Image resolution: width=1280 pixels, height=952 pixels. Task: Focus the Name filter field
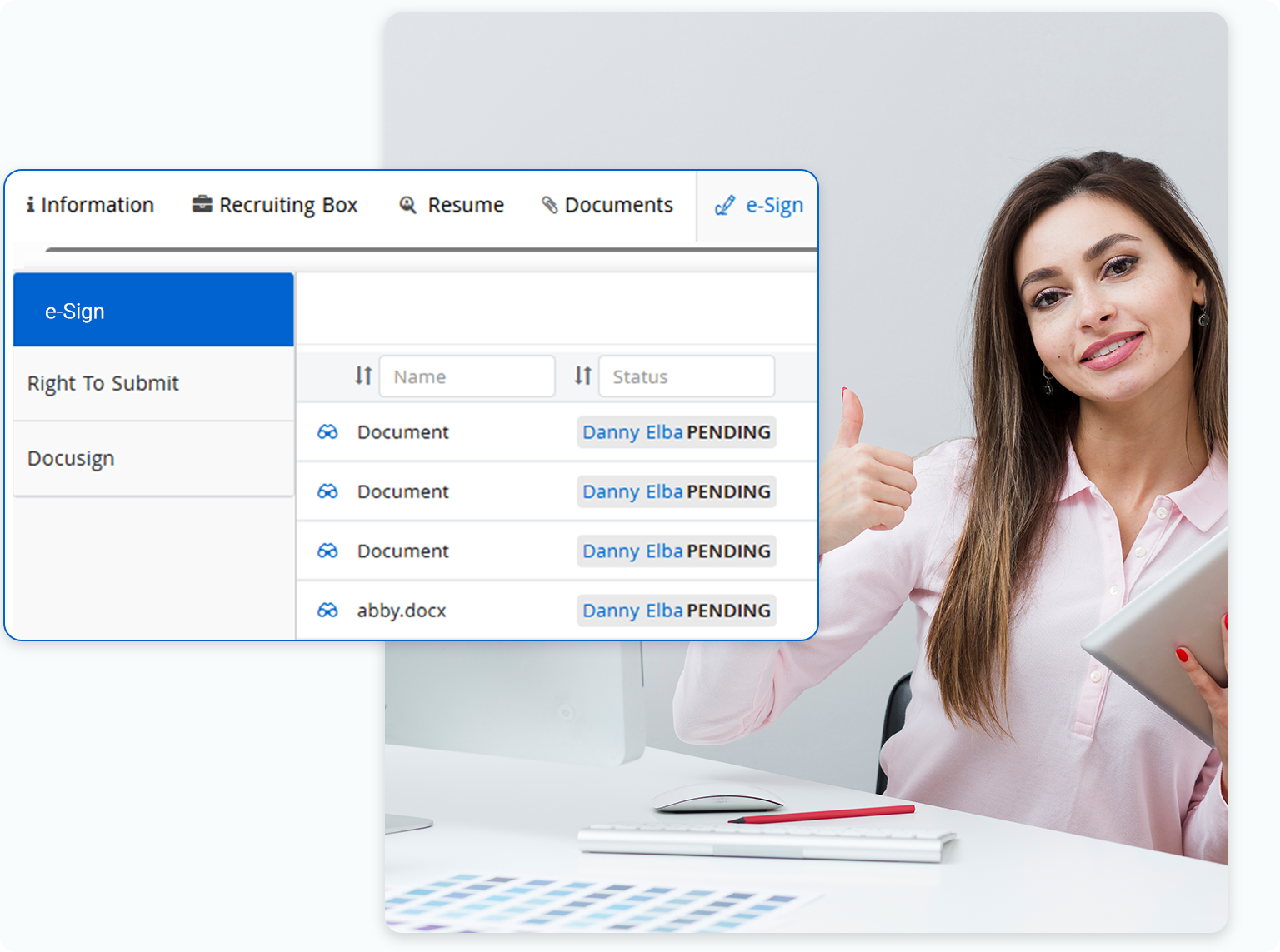[467, 376]
